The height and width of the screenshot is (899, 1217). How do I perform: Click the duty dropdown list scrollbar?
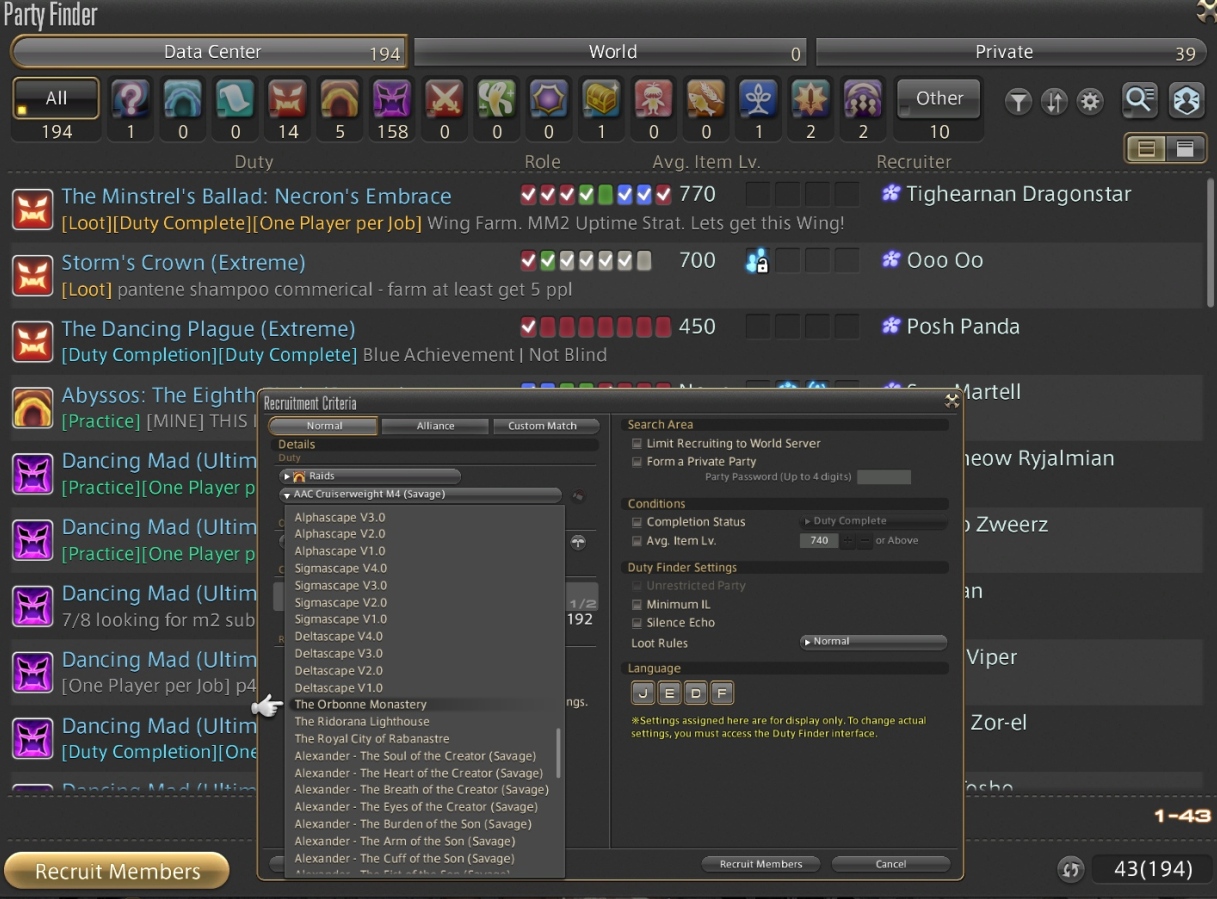pyautogui.click(x=559, y=753)
